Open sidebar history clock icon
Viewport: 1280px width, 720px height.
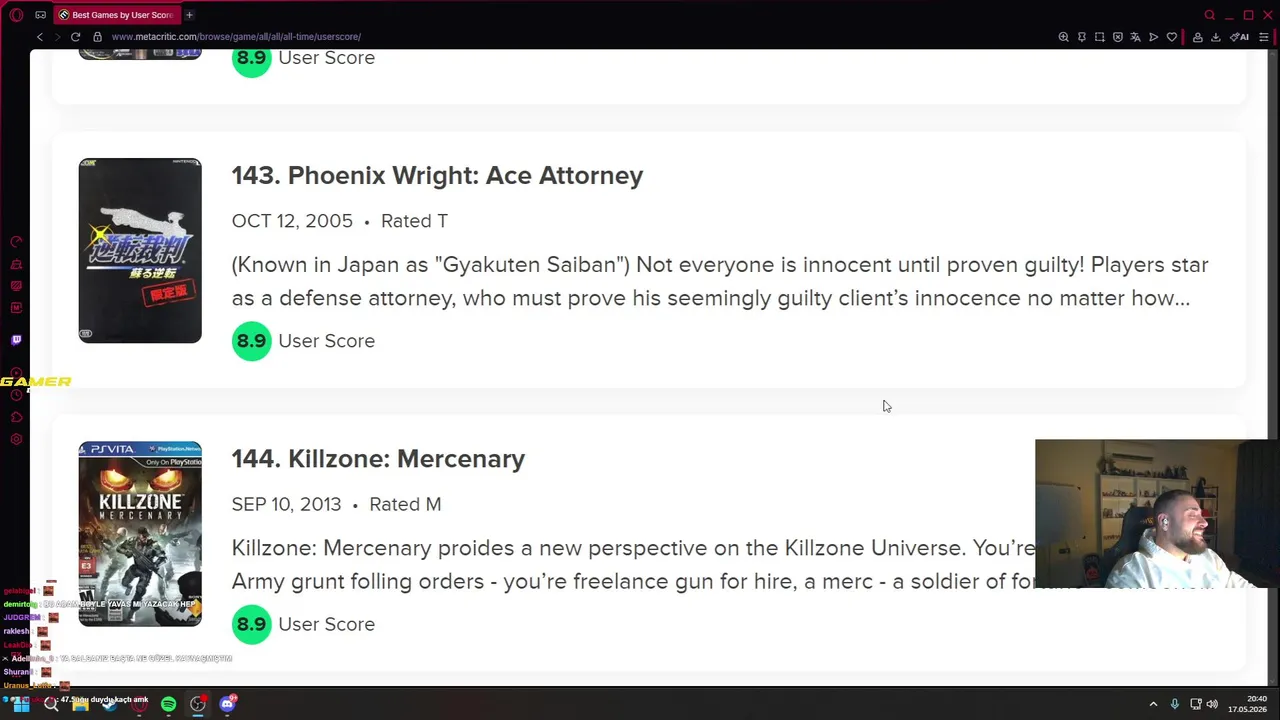coord(16,395)
